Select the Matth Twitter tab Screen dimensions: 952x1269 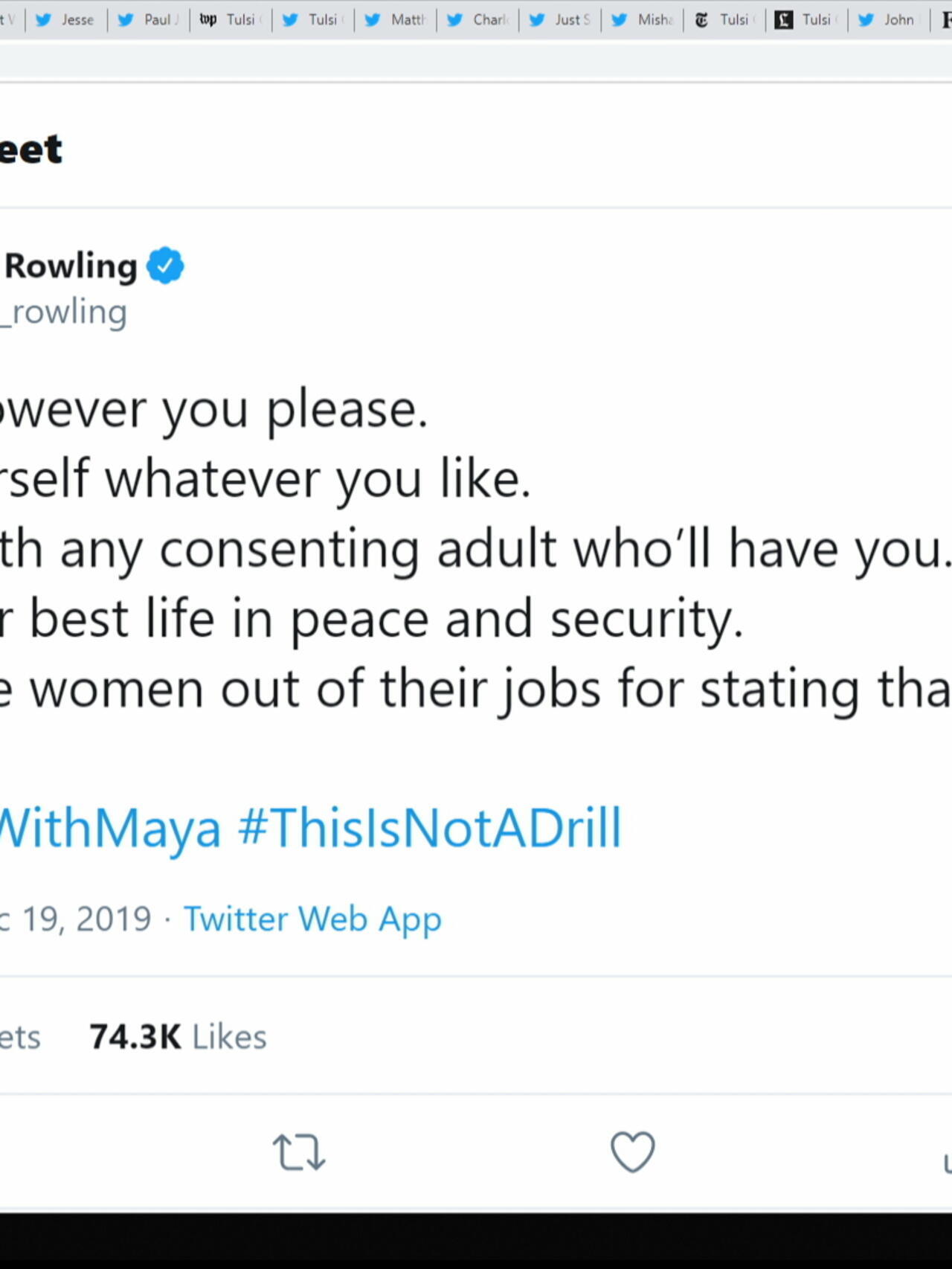[396, 20]
